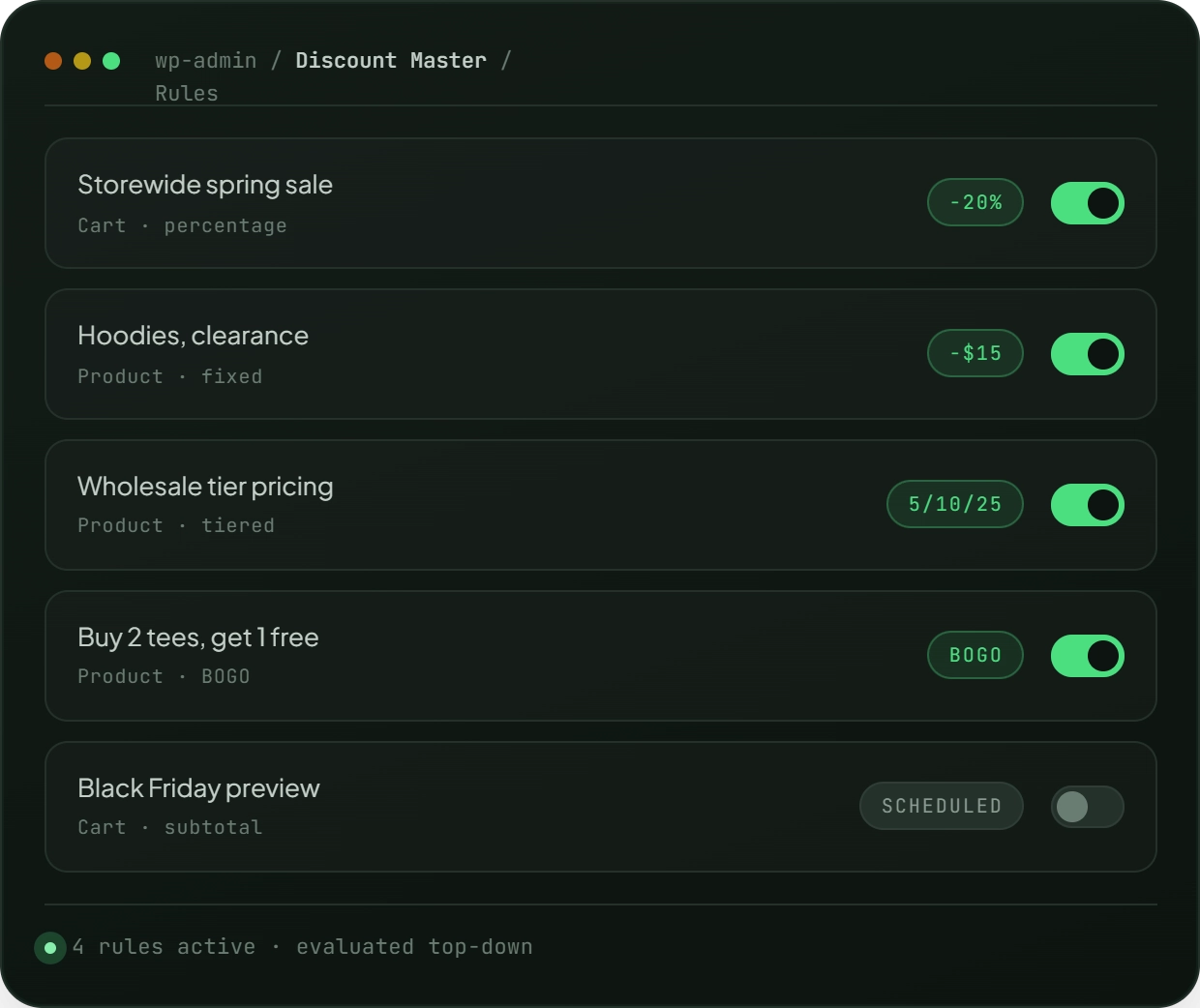Image resolution: width=1200 pixels, height=1008 pixels.
Task: Click the -20% discount badge
Action: (x=975, y=202)
